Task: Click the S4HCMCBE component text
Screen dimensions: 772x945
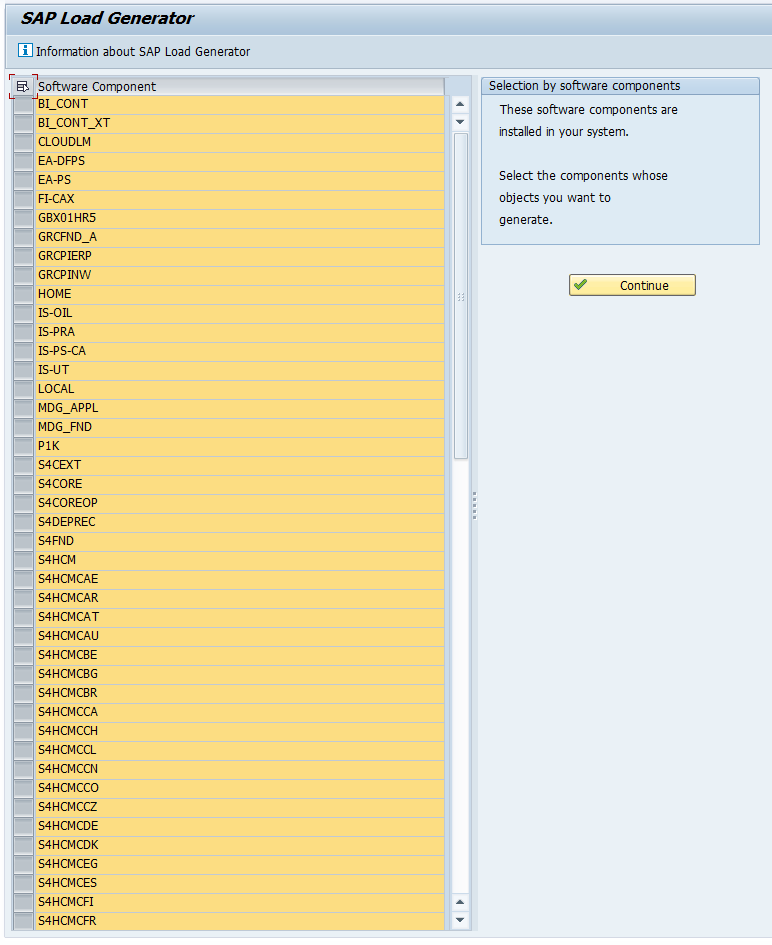Action: pos(67,655)
